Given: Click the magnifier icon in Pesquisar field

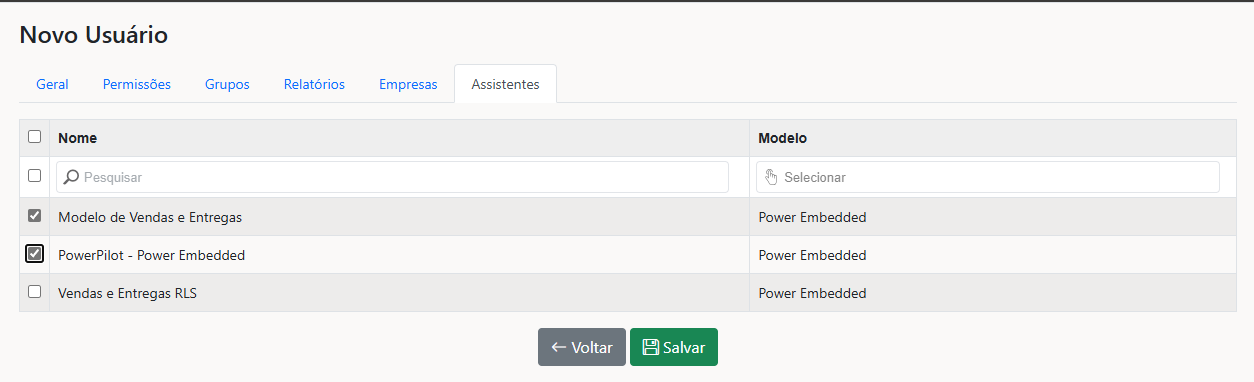Looking at the screenshot, I should (x=71, y=177).
